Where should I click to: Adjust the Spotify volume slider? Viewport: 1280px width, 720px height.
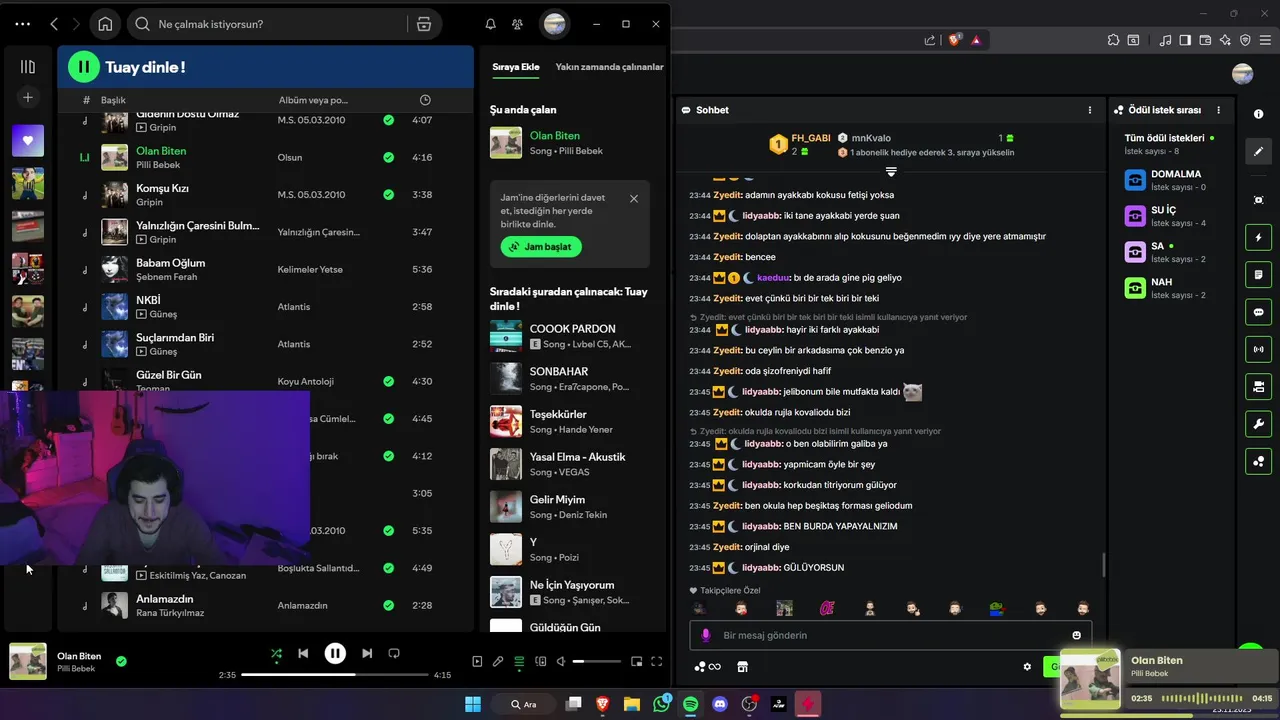[597, 661]
